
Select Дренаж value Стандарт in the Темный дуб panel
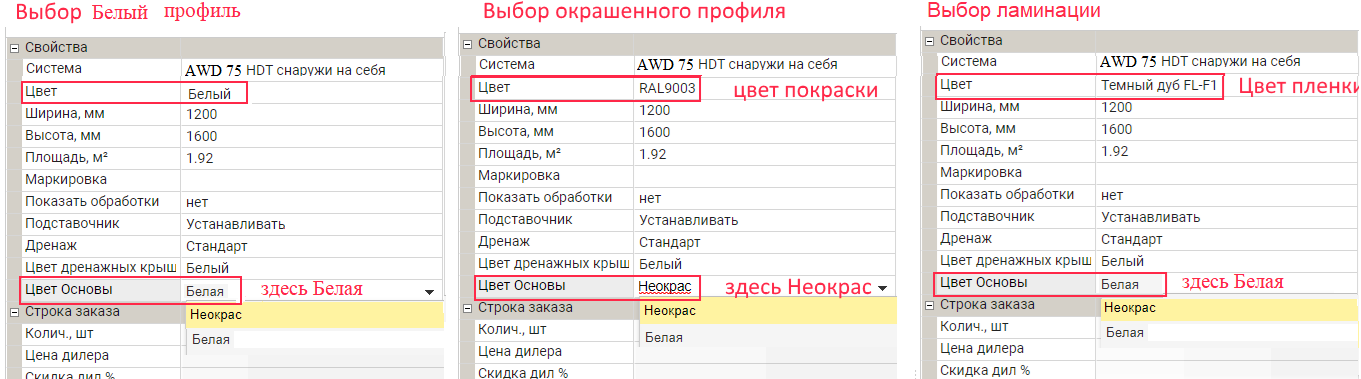[1132, 239]
